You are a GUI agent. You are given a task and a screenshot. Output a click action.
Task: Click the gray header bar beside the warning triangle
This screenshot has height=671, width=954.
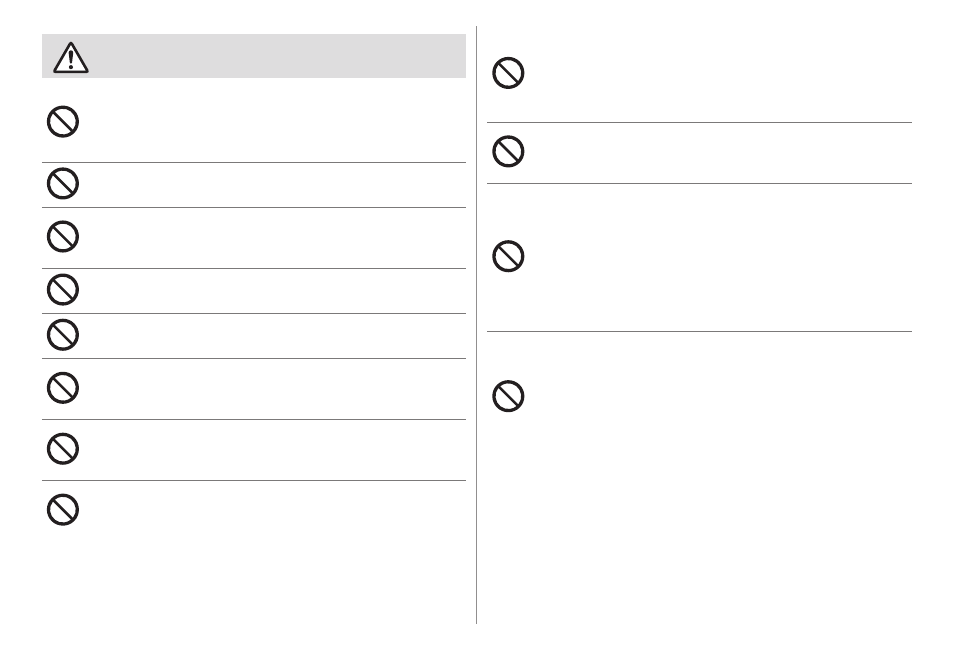tap(277, 56)
